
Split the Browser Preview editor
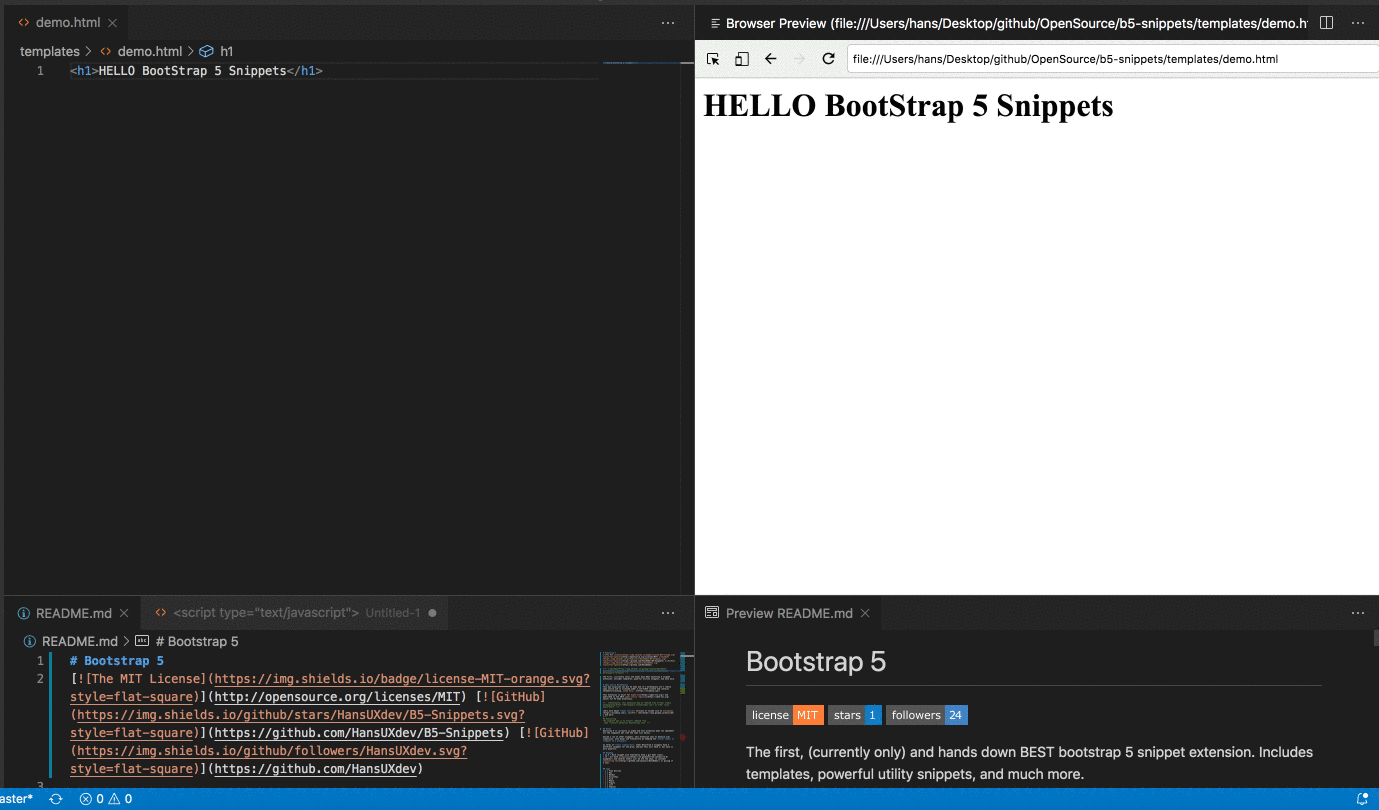click(x=1327, y=22)
